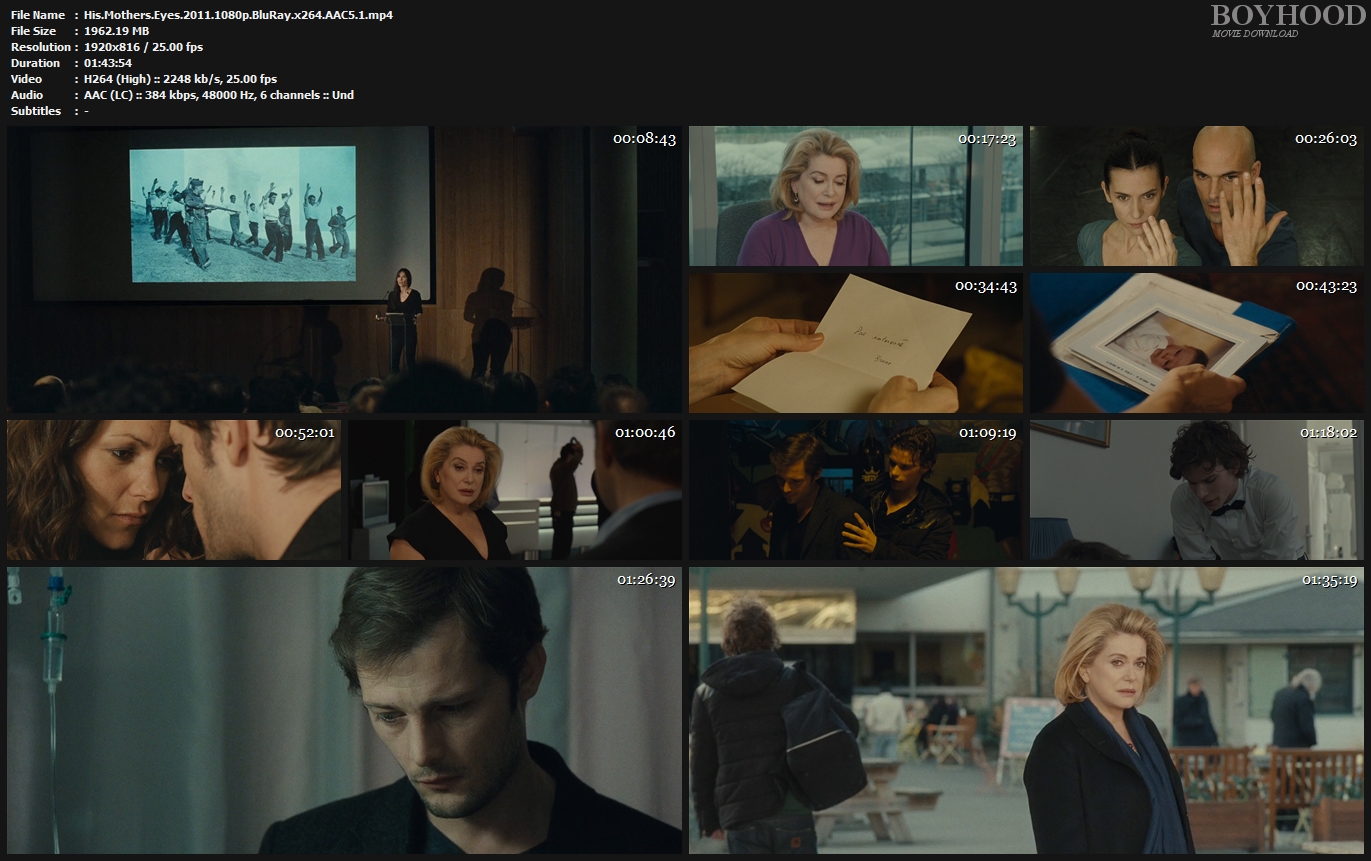Open the 01:18:02 thumbnail of waiter in bow tie
This screenshot has height=861, width=1371.
pos(1196,490)
